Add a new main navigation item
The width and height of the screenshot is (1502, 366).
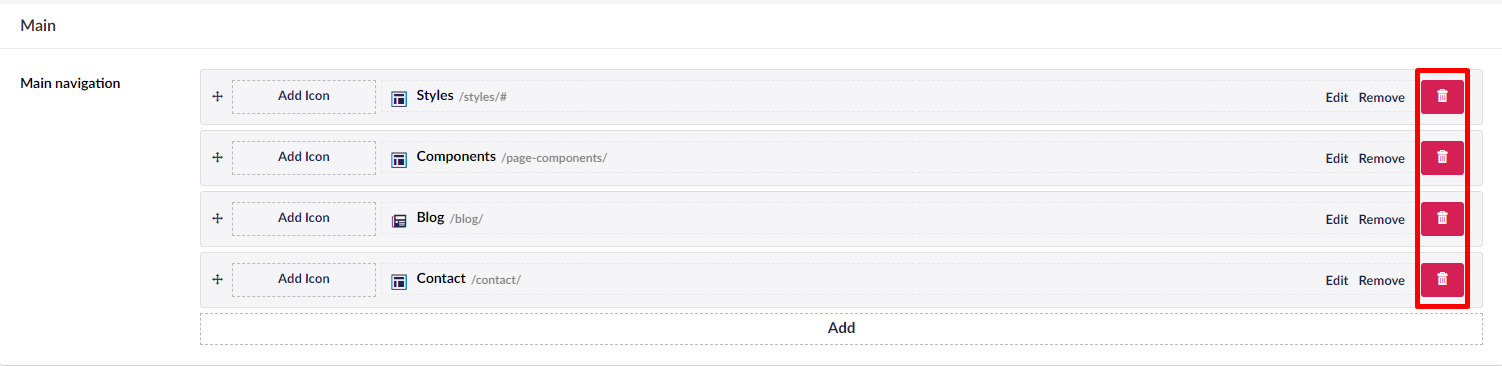pos(841,328)
